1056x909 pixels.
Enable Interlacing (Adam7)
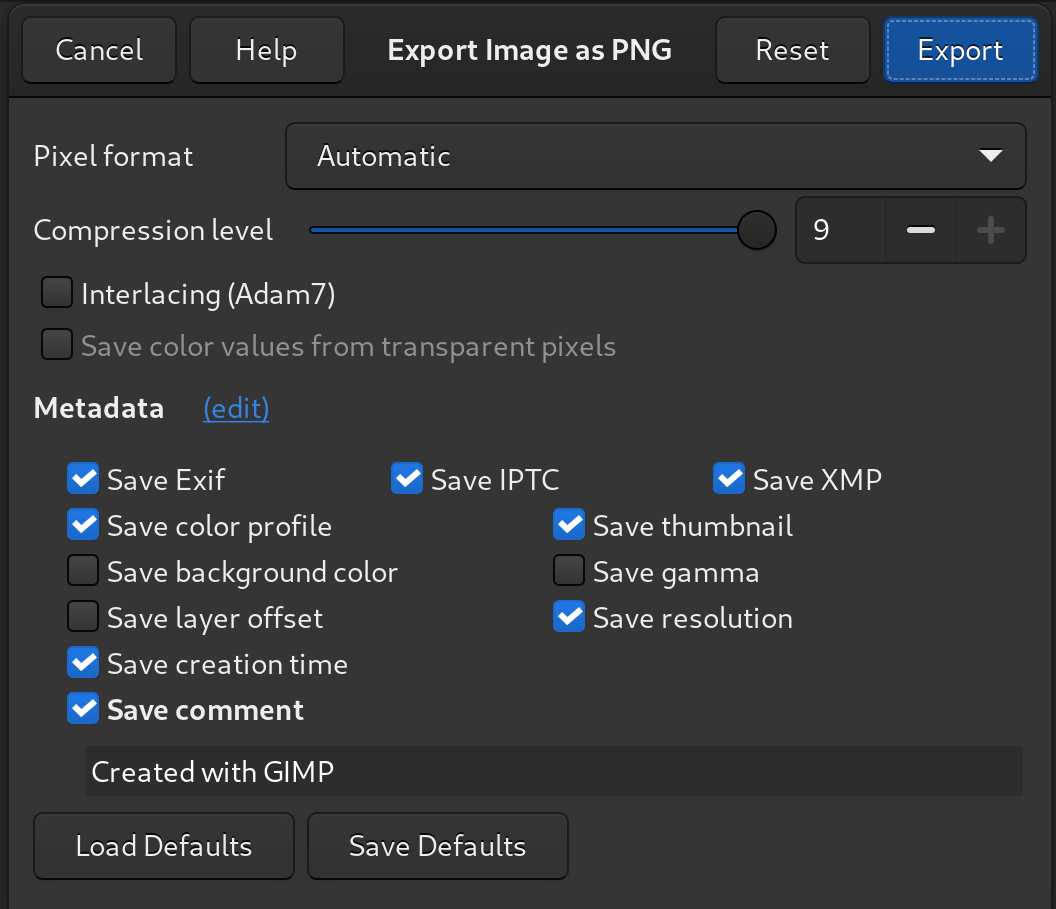click(x=57, y=292)
